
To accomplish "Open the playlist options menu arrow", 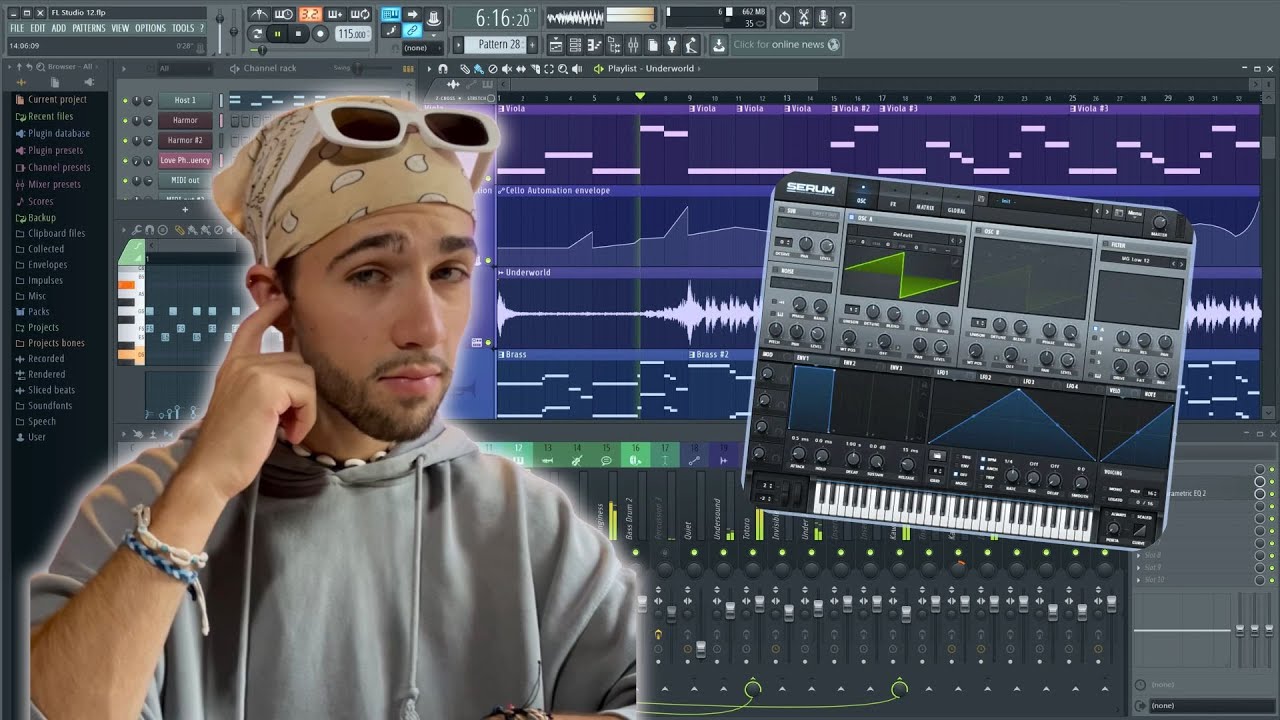I will [x=430, y=69].
